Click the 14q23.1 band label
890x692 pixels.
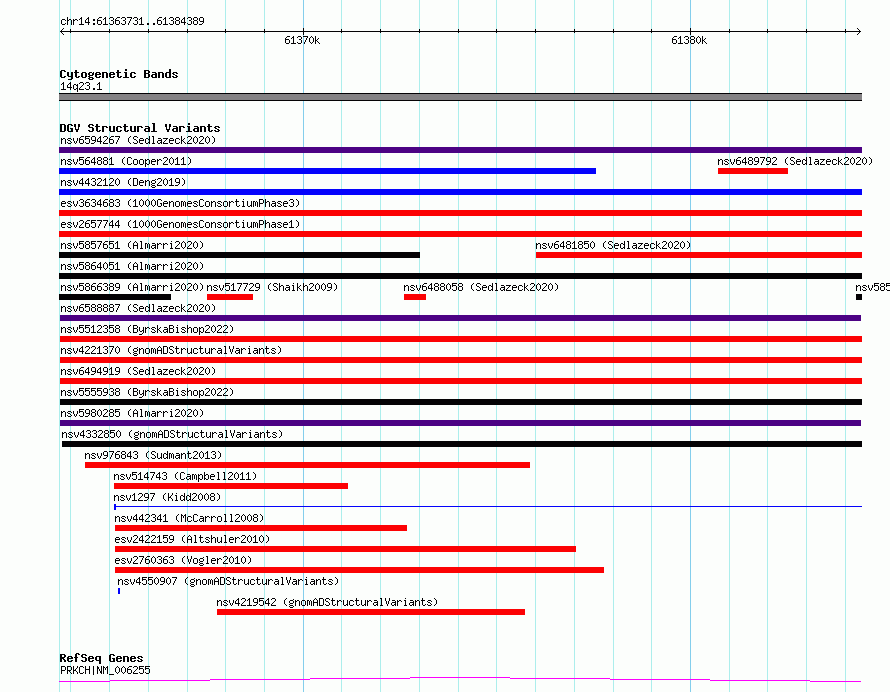pyautogui.click(x=81, y=86)
